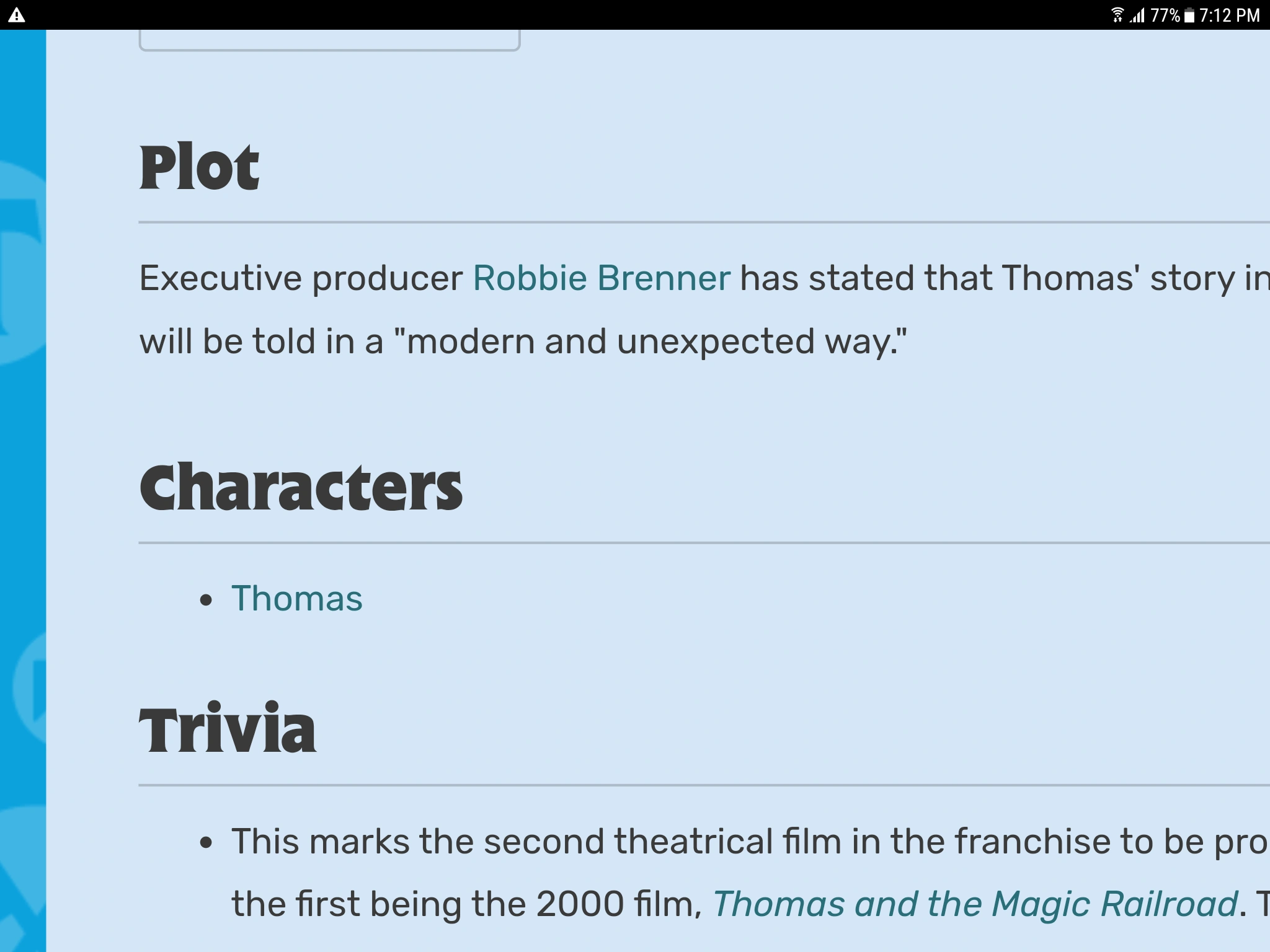Tap the Android status bar to expand notifications
Screen dimensions: 1270x952
pyautogui.click(x=635, y=15)
